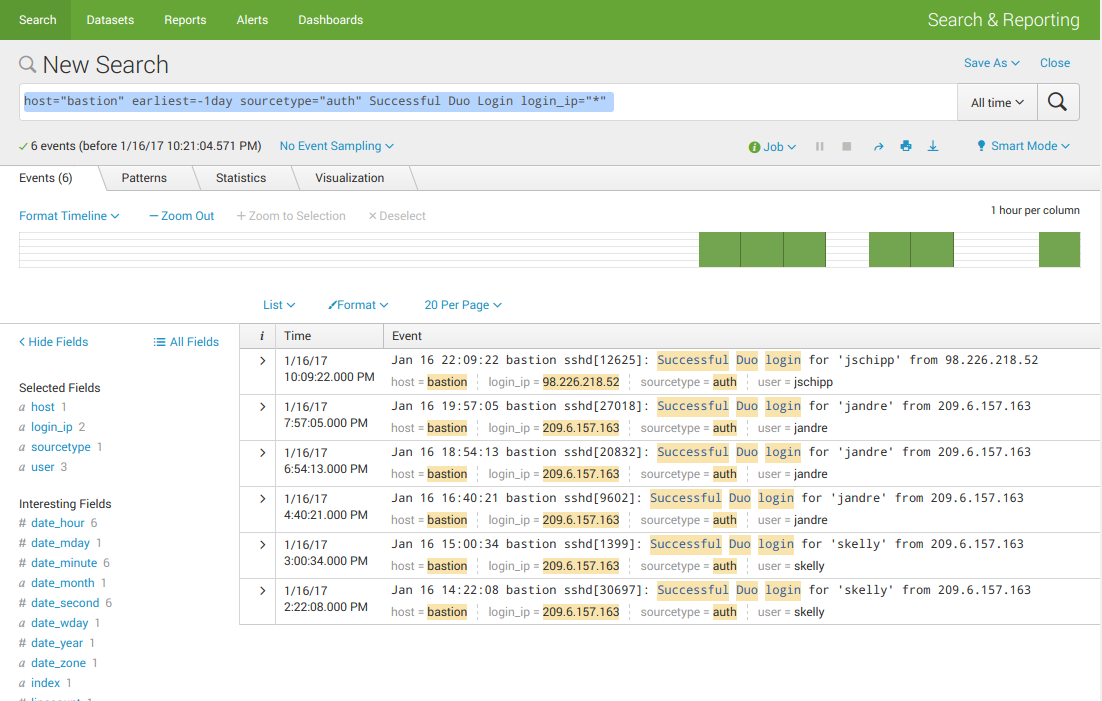
Task: Open the Save As menu
Action: point(991,63)
